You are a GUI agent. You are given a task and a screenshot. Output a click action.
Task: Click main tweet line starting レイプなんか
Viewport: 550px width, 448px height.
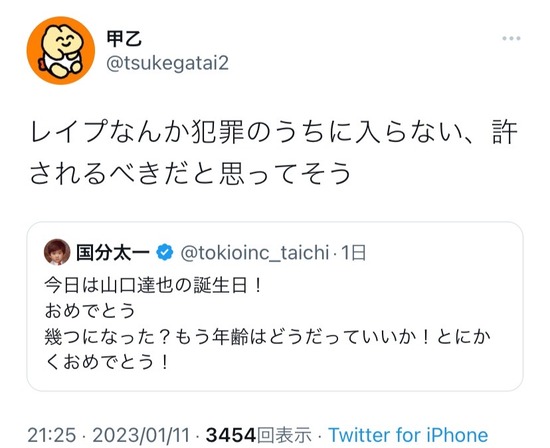[x=274, y=132]
